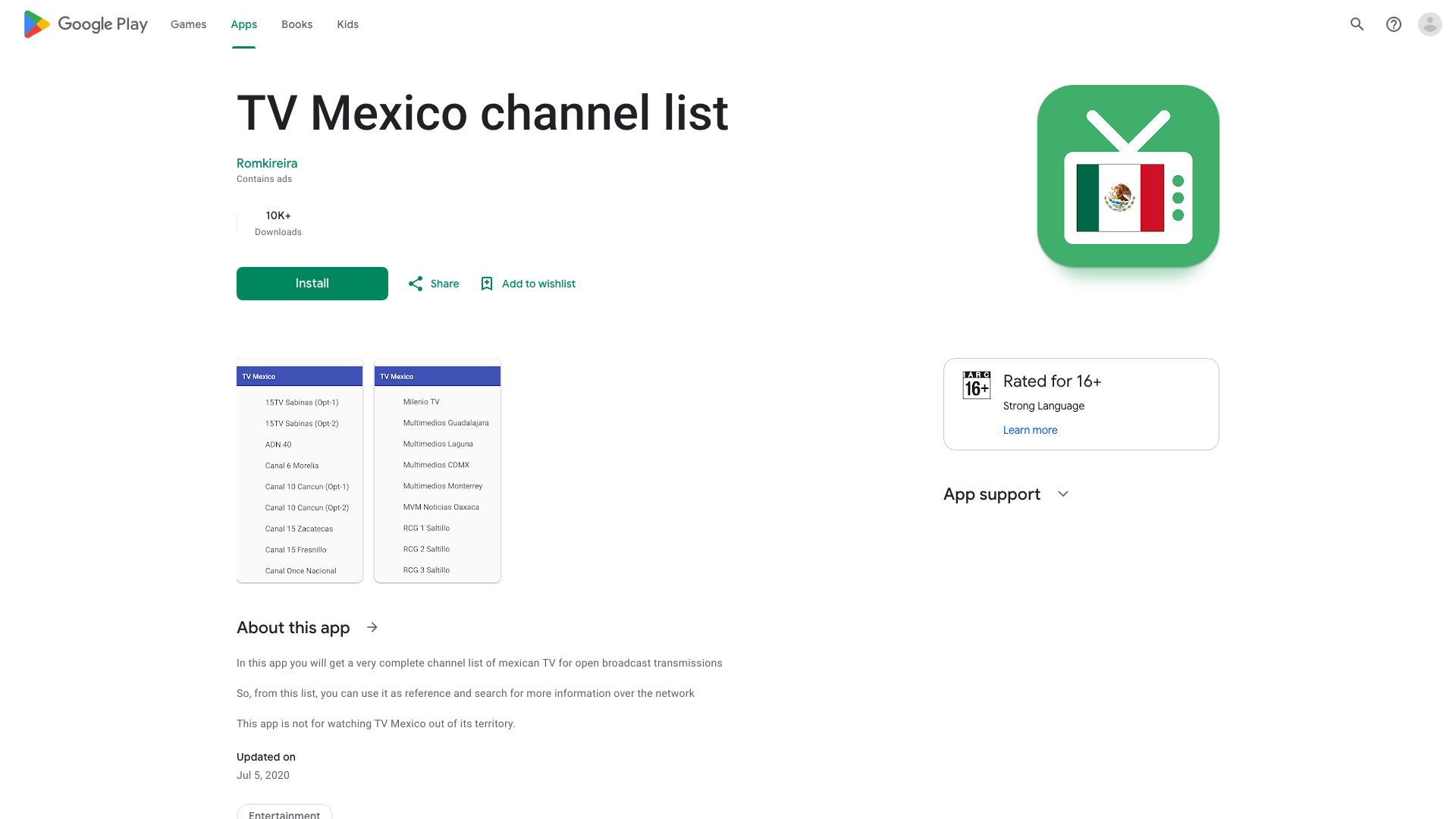Click the About this app heading
This screenshot has height=819, width=1456.
pyautogui.click(x=293, y=628)
